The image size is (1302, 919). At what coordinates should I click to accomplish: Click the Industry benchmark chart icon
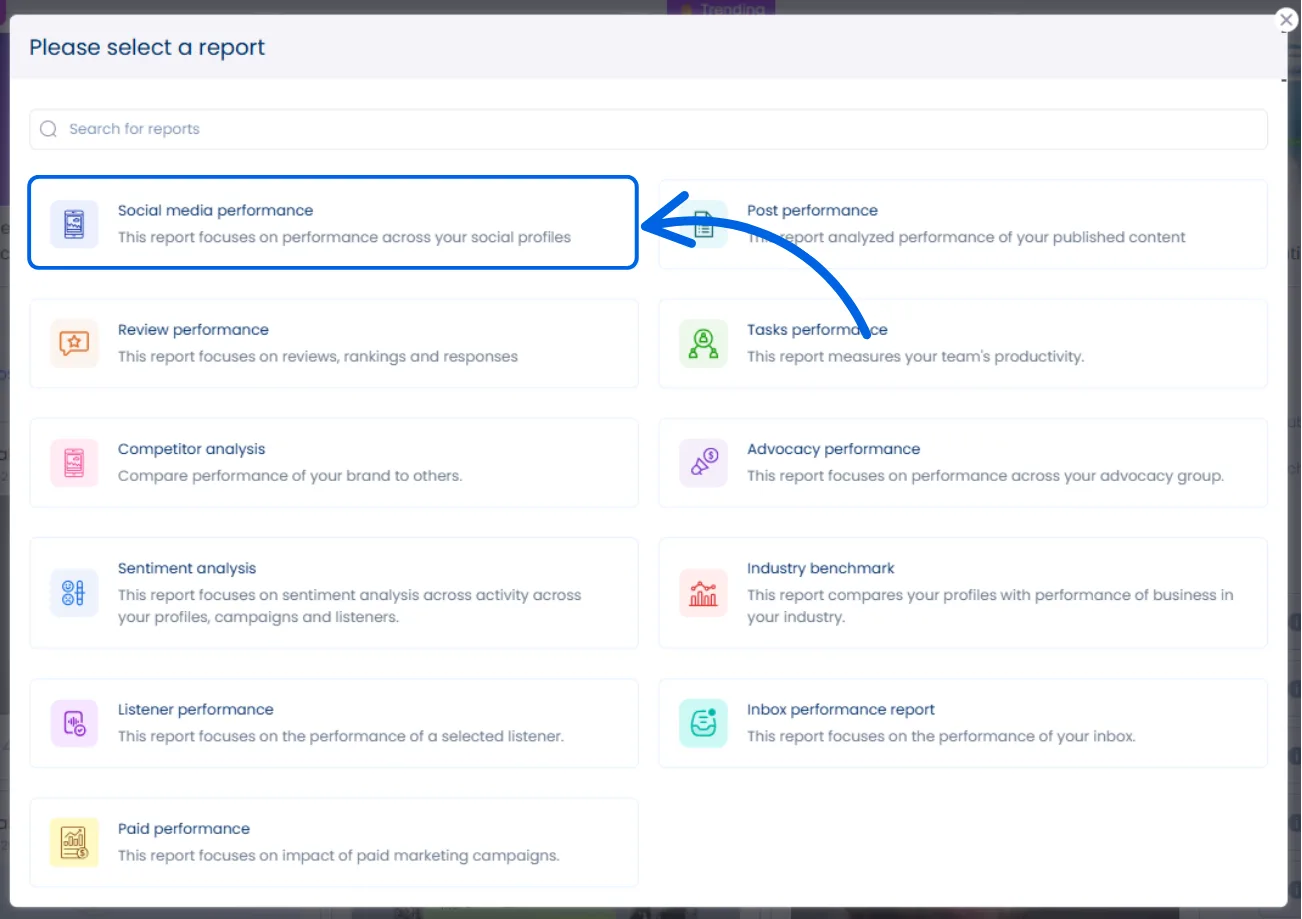(702, 593)
